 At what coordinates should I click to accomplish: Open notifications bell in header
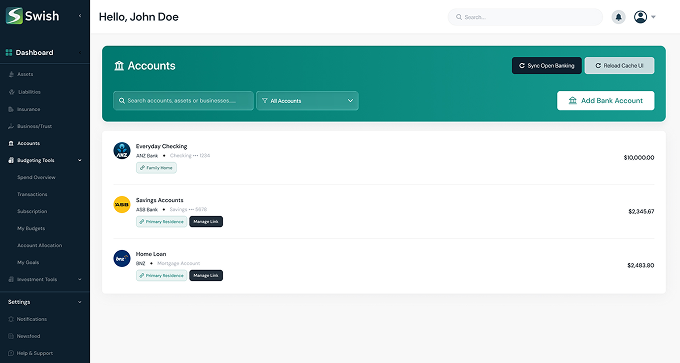(x=618, y=17)
